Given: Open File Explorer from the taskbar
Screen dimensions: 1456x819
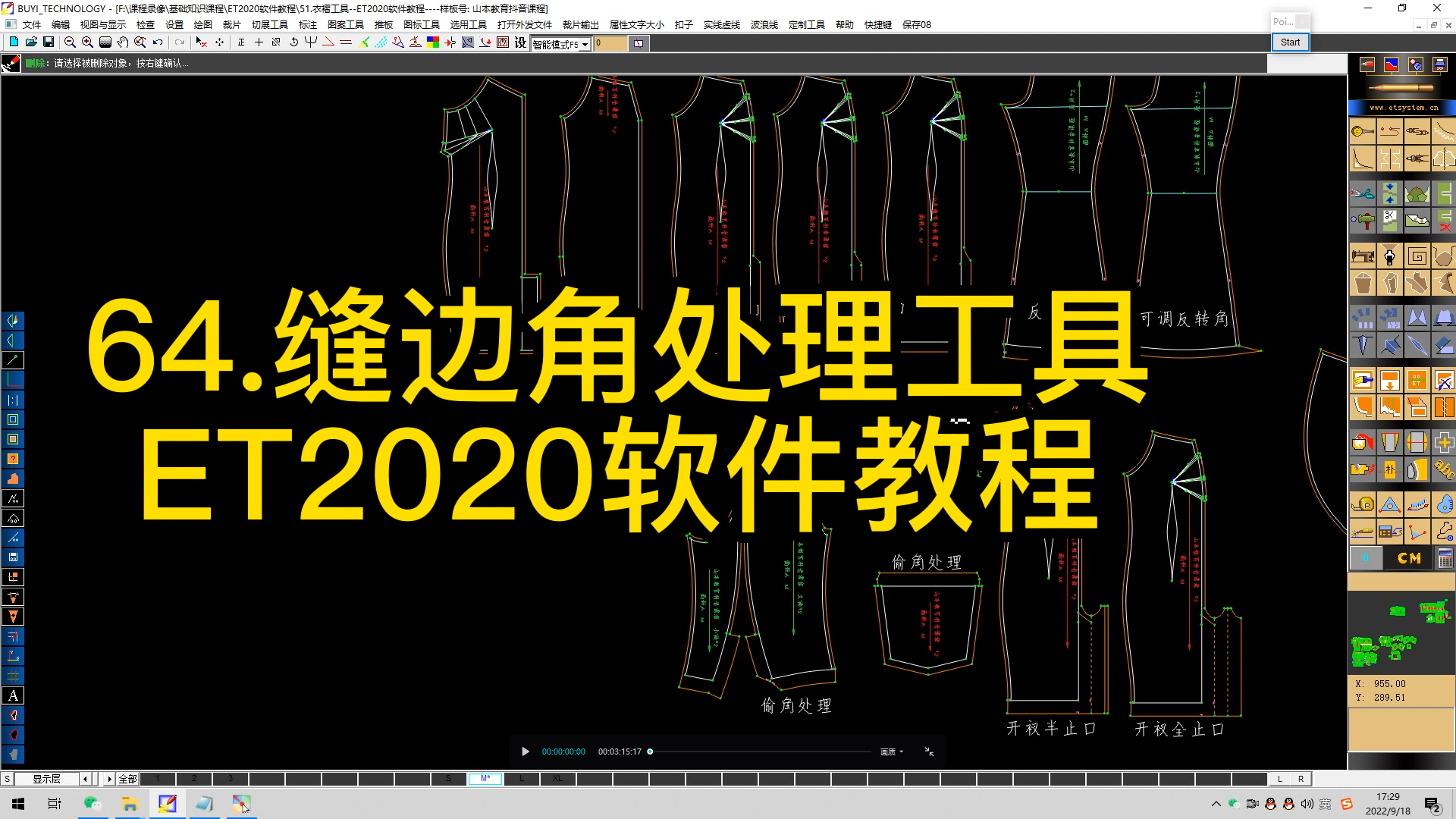Looking at the screenshot, I should [x=130, y=804].
